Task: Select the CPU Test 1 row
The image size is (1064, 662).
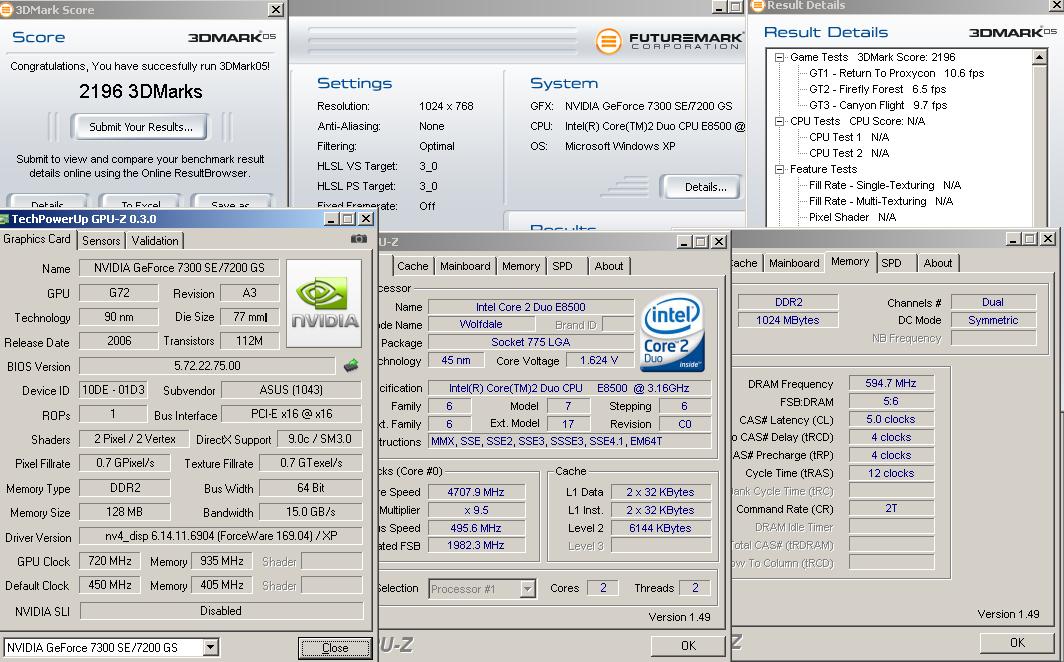Action: 849,137
